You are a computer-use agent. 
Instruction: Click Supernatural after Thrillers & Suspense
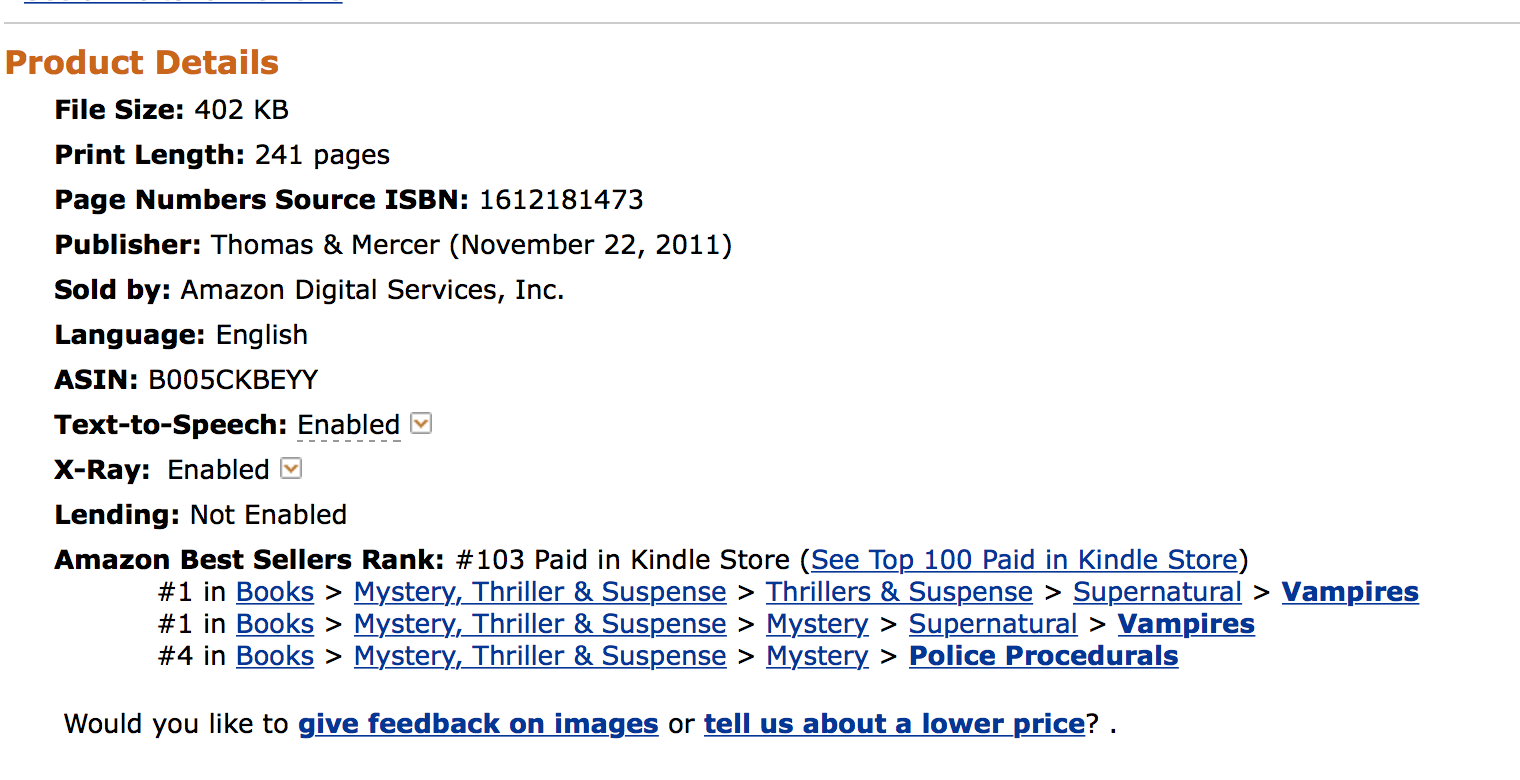(x=1157, y=592)
